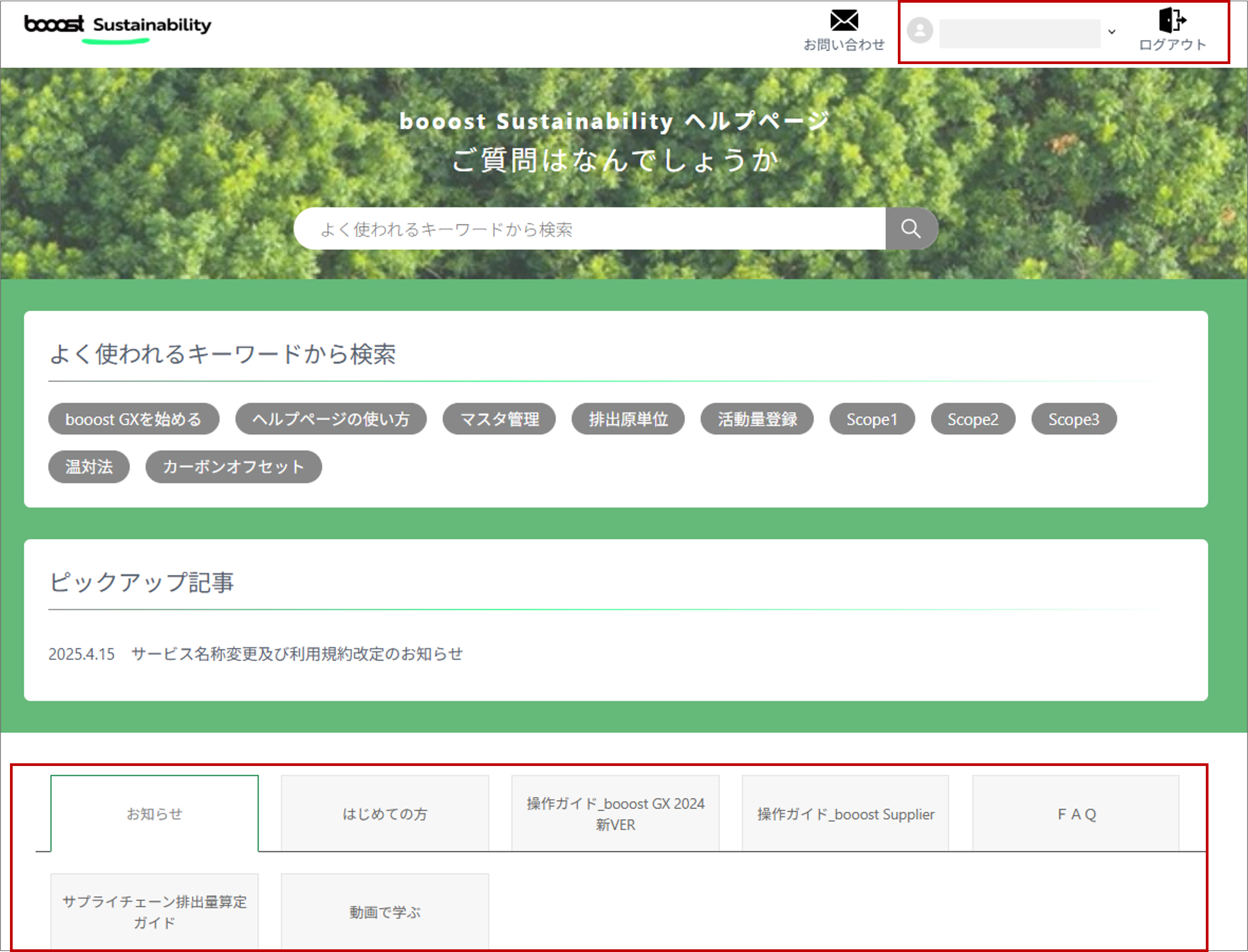1248x952 pixels.
Task: Click the 2025.4.15 article date
Action: 82,654
